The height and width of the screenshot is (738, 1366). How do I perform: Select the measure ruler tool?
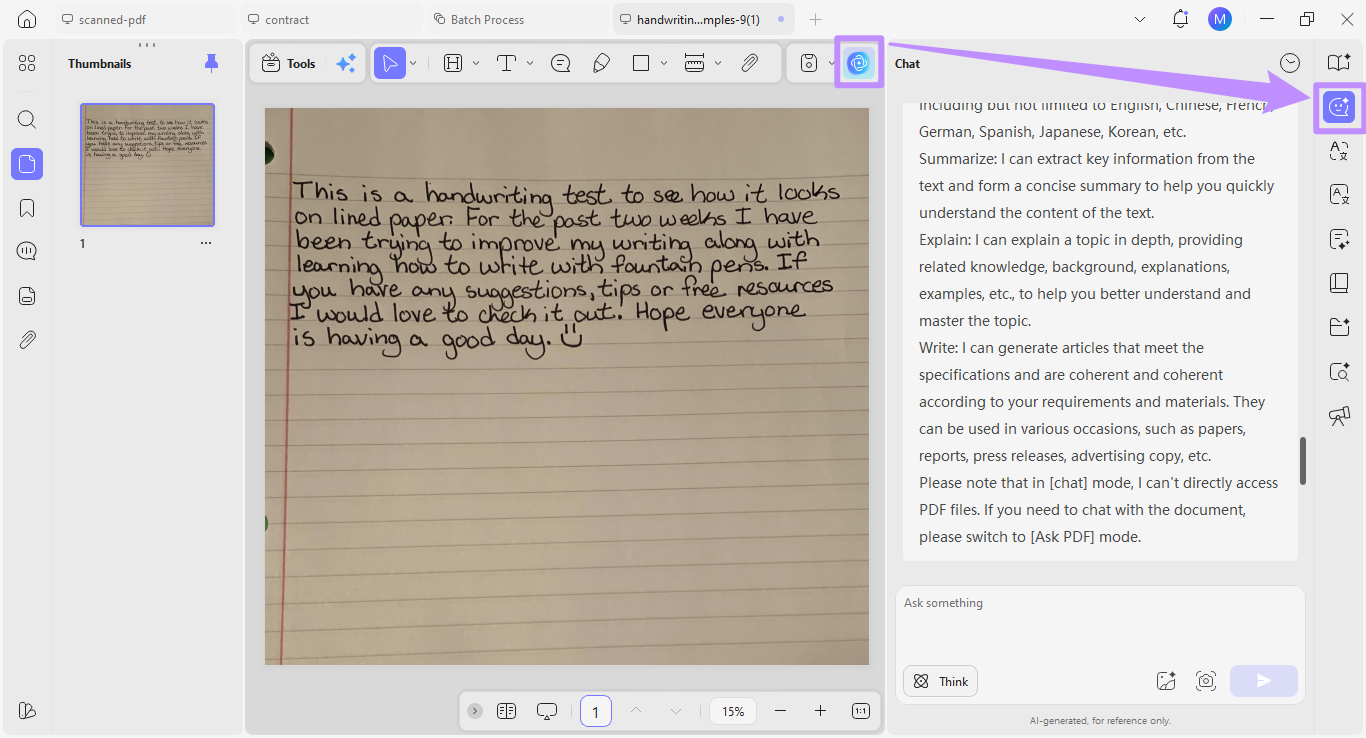[x=694, y=63]
